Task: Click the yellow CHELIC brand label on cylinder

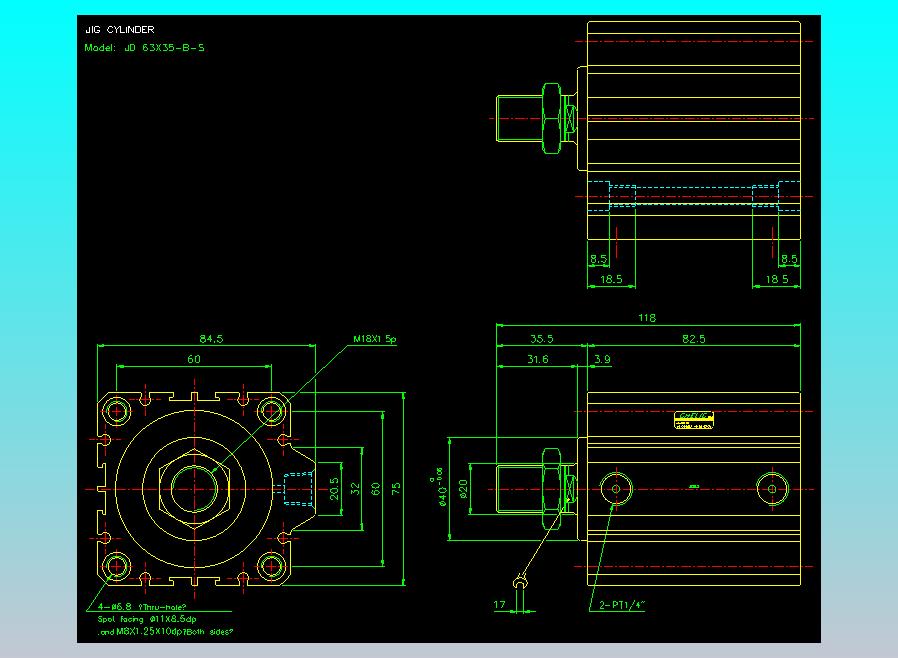Action: pyautogui.click(x=694, y=419)
